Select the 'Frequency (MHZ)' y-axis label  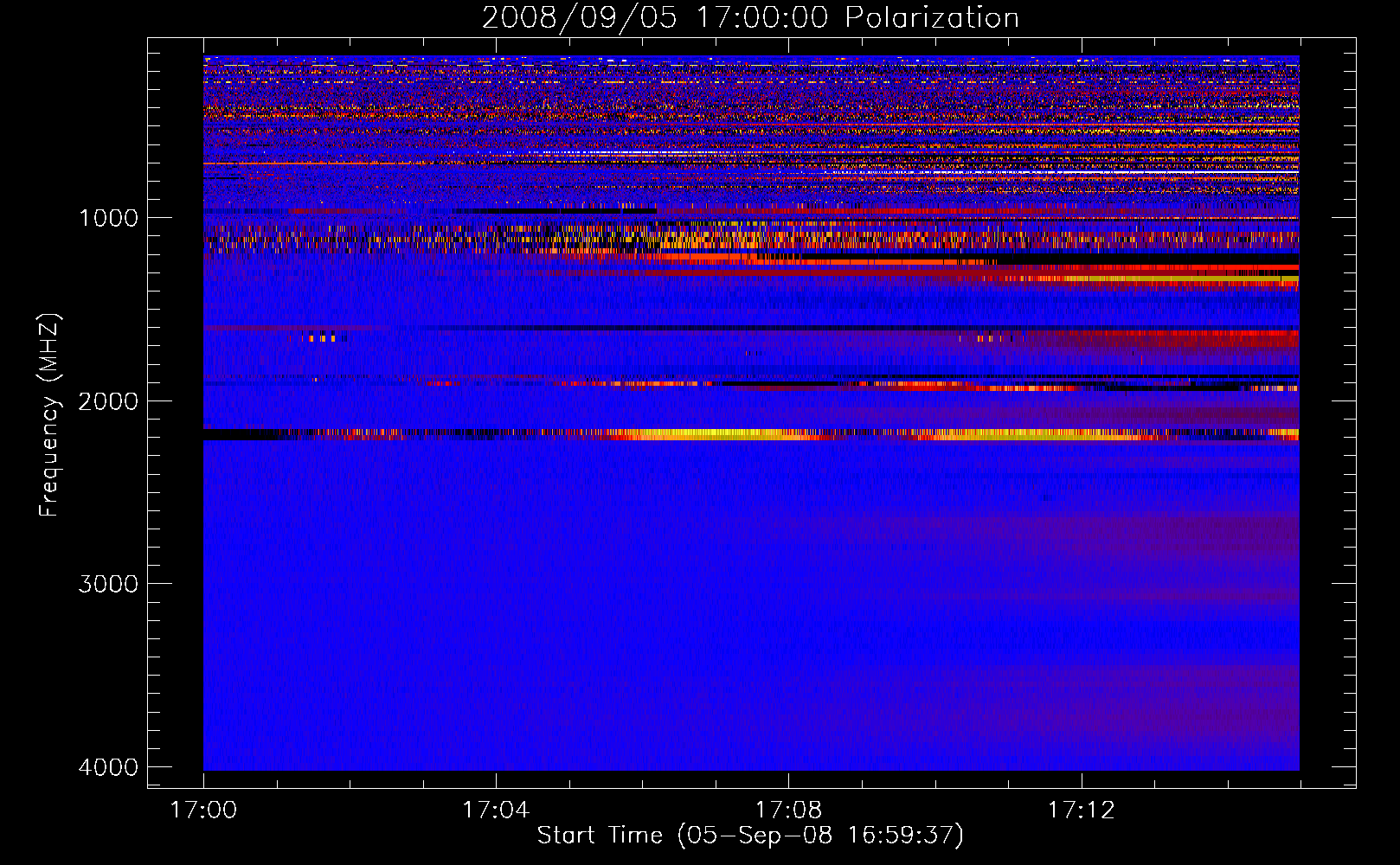(49, 415)
